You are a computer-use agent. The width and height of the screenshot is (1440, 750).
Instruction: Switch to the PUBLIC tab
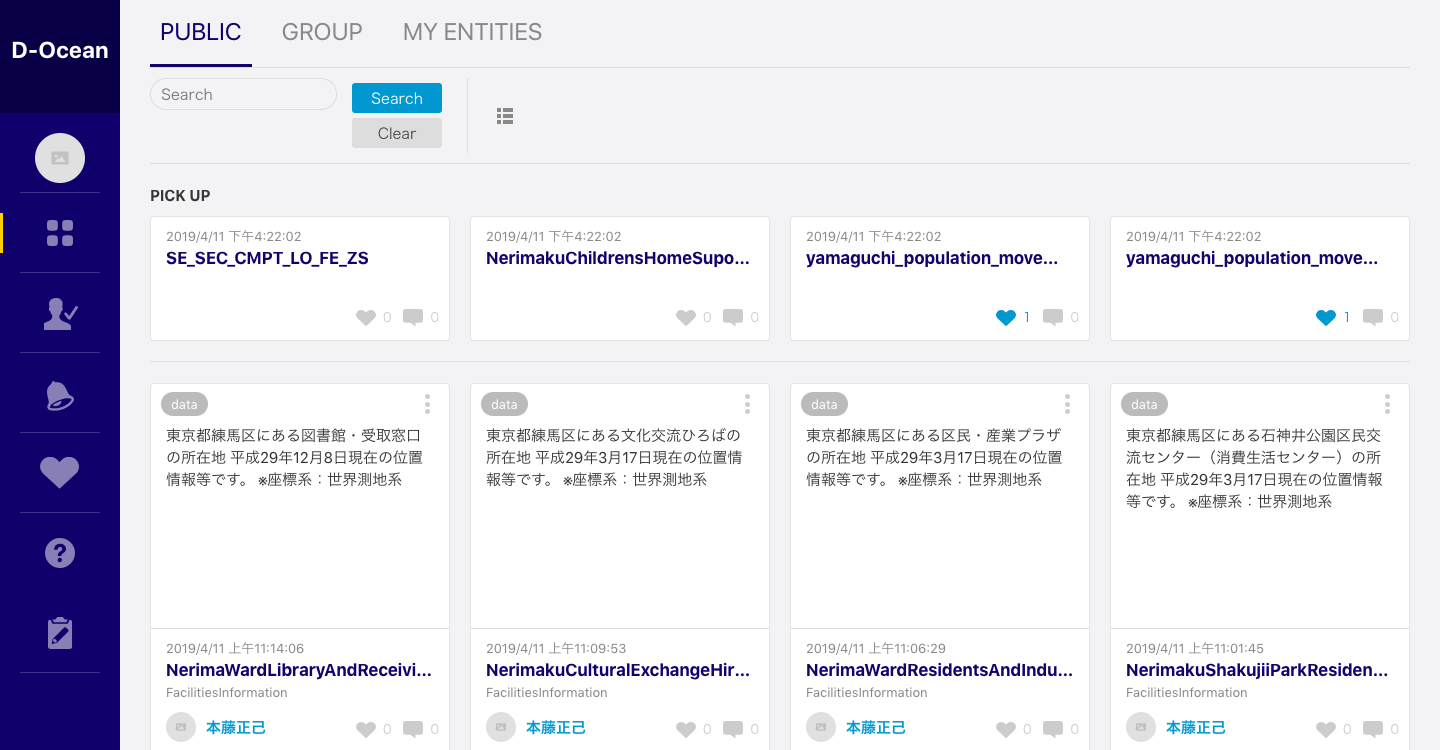[x=201, y=32]
